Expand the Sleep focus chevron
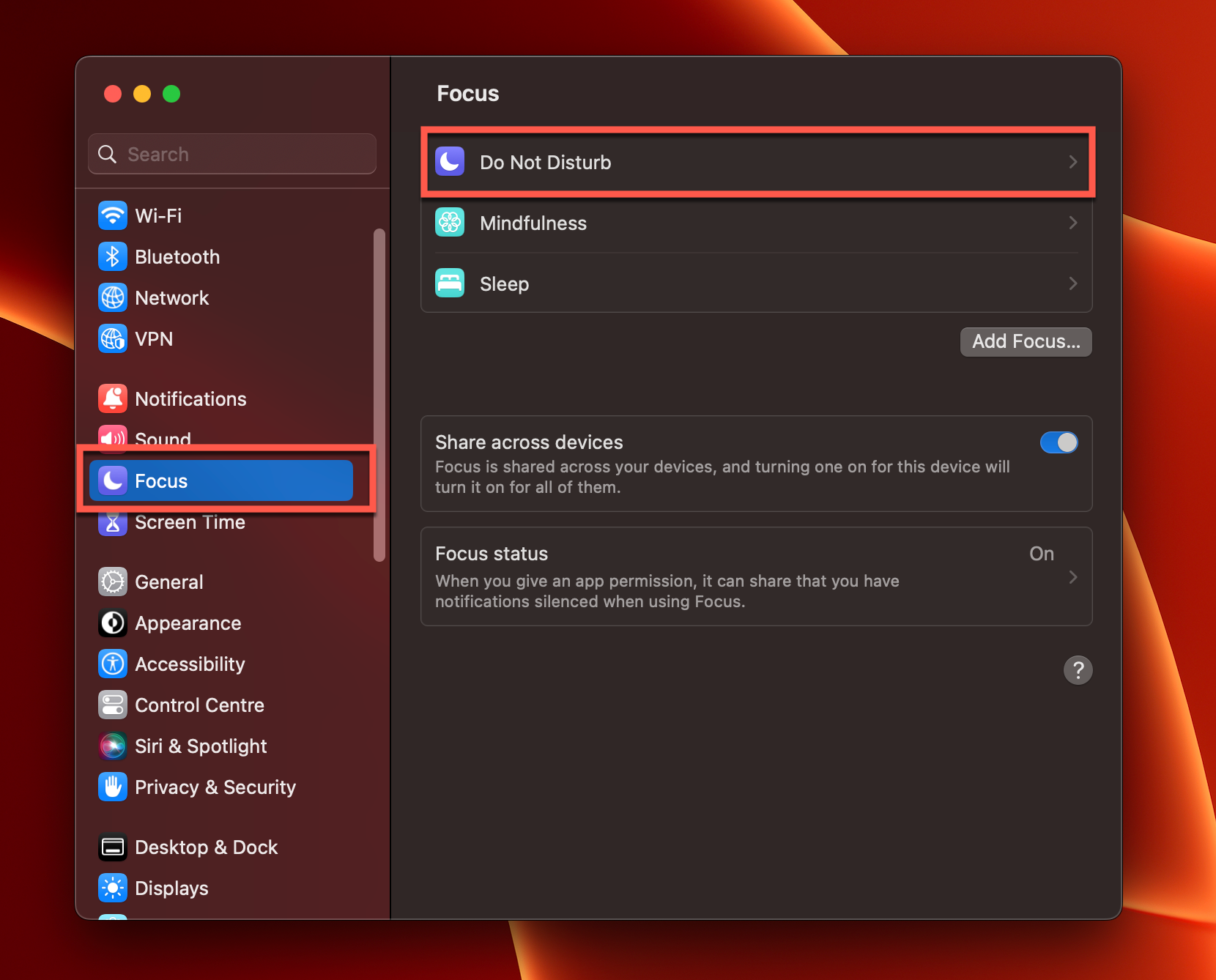Screen dimensions: 1216x980 point(1073,283)
